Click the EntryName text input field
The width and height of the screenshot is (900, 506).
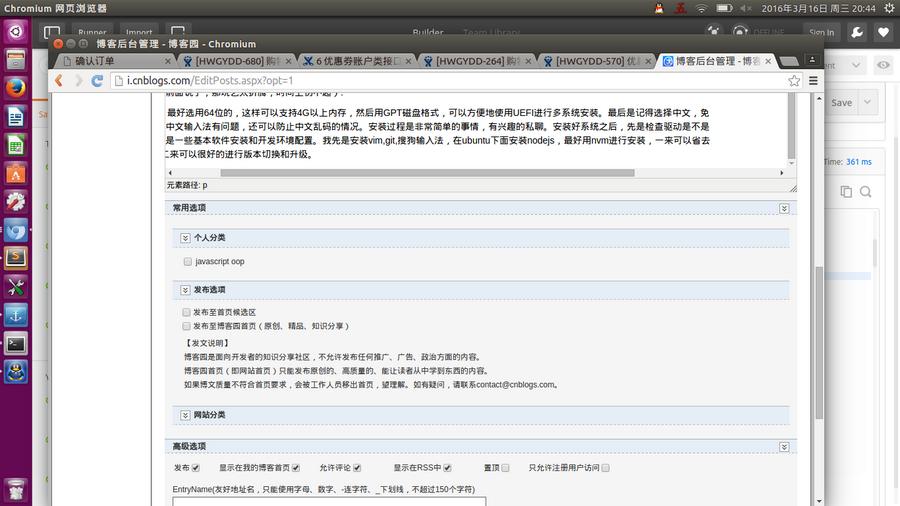(x=329, y=501)
